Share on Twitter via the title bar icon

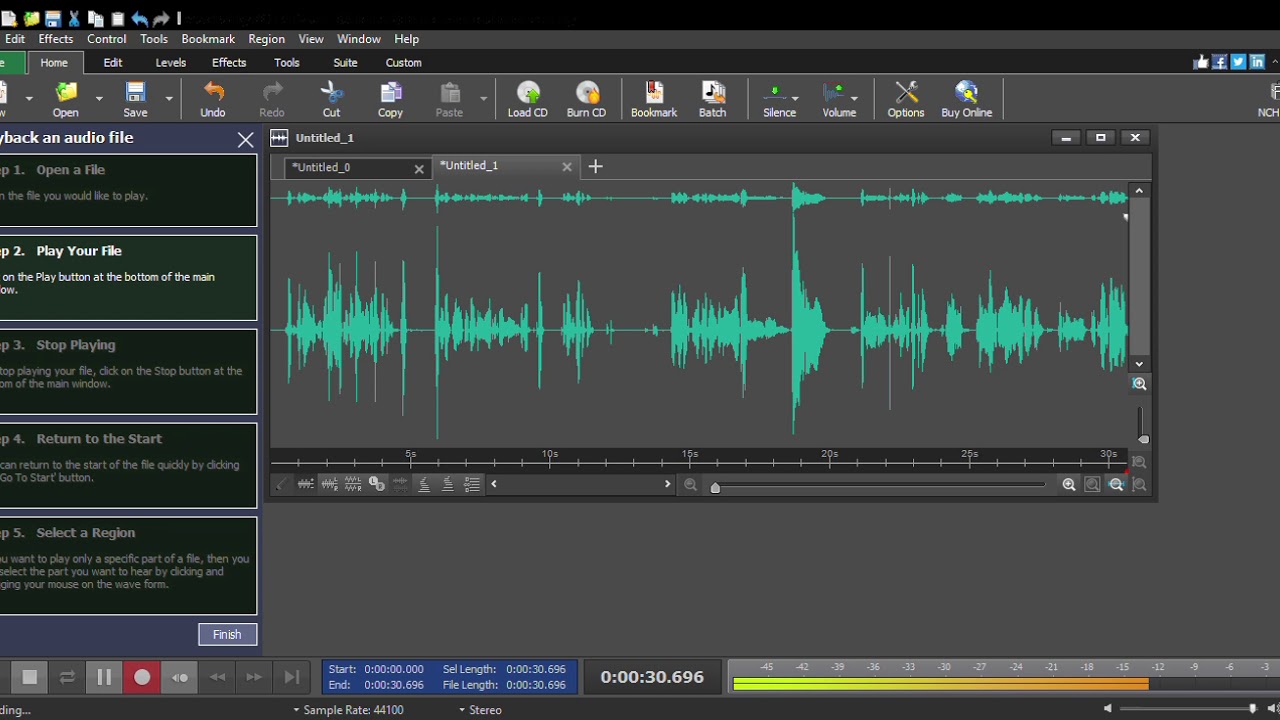(x=1238, y=62)
